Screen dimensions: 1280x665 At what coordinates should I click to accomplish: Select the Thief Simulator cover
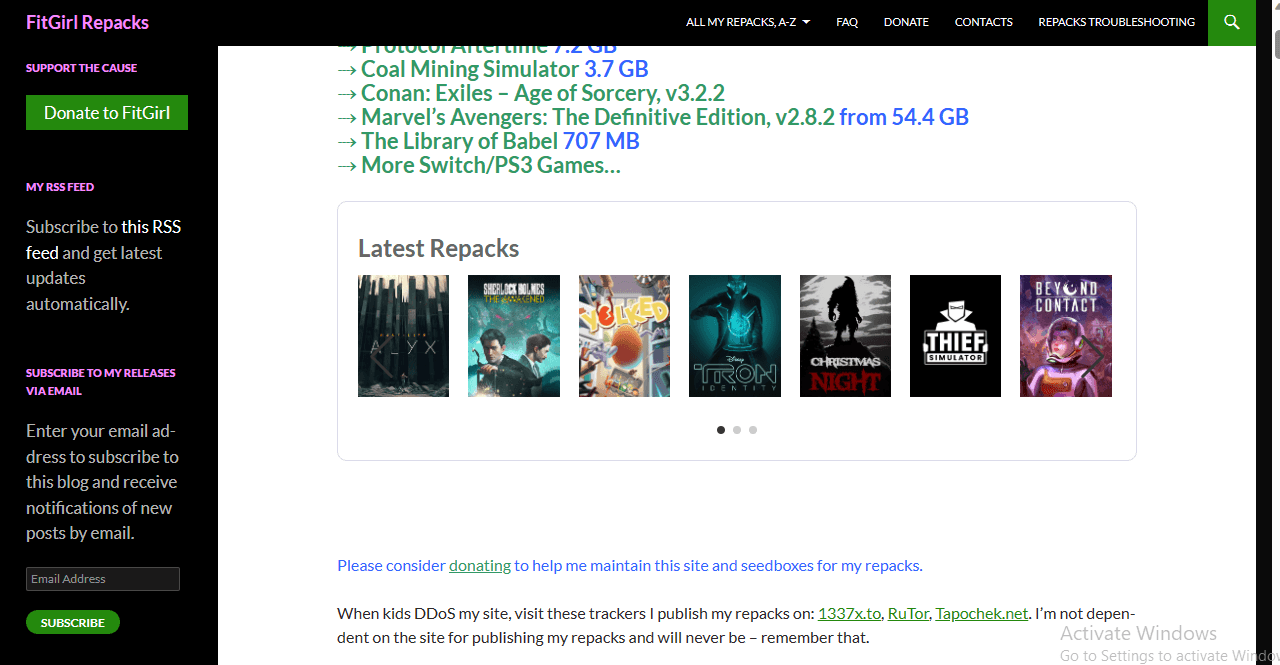click(x=955, y=336)
